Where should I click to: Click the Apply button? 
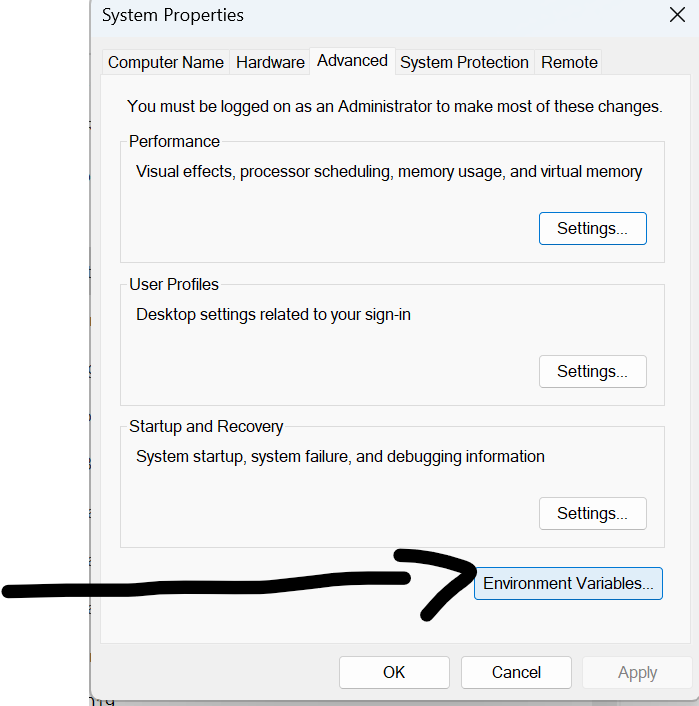click(637, 672)
